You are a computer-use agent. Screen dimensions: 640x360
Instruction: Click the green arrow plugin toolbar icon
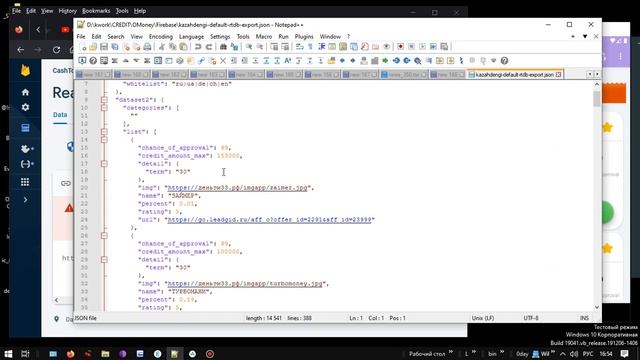pos(384,61)
